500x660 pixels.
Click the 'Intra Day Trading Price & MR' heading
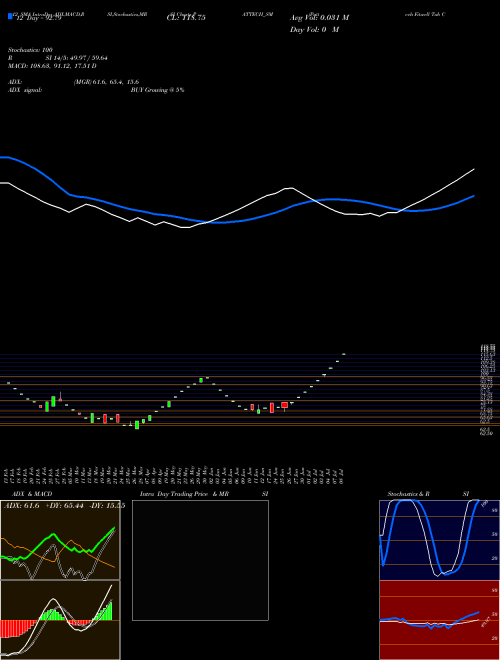[x=184, y=494]
